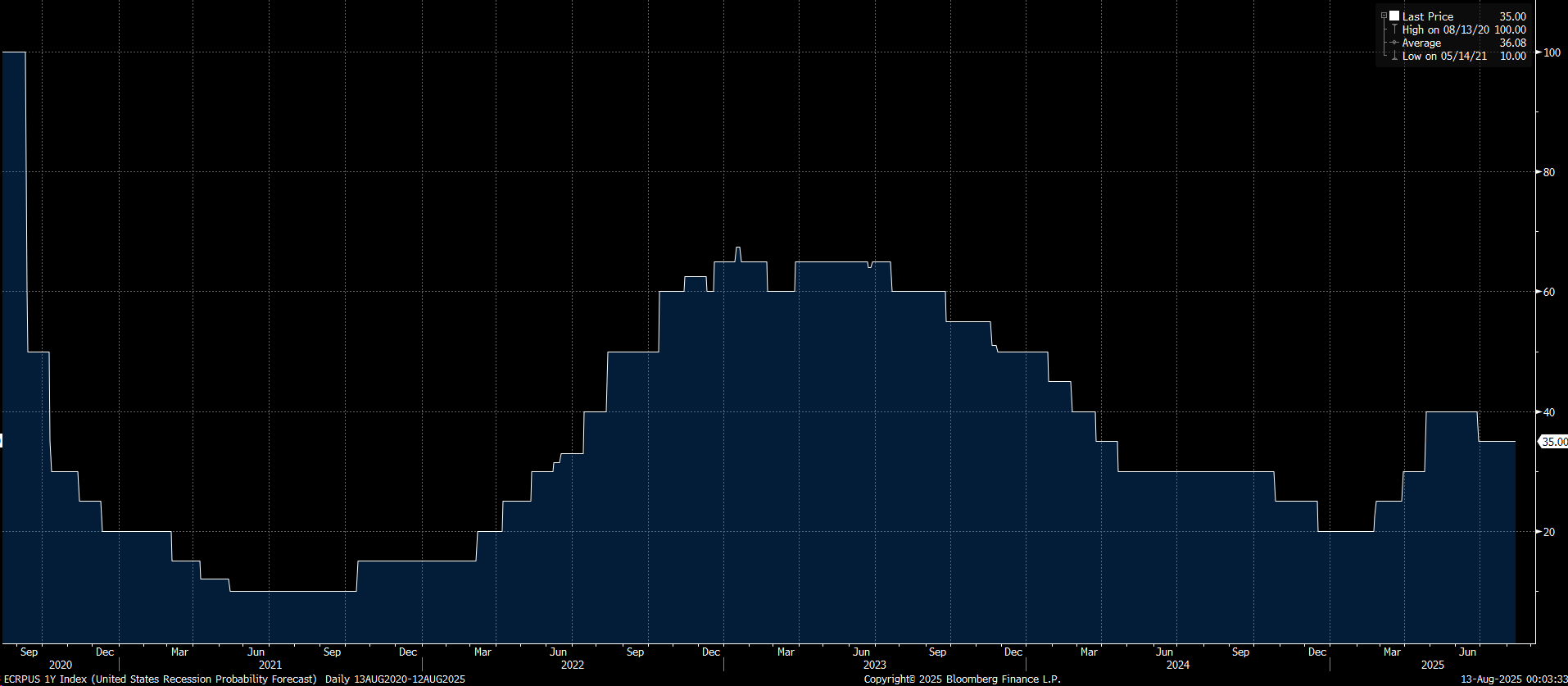This screenshot has width=1568, height=686.
Task: Click the Average value 36.08 in legend
Action: (1512, 43)
